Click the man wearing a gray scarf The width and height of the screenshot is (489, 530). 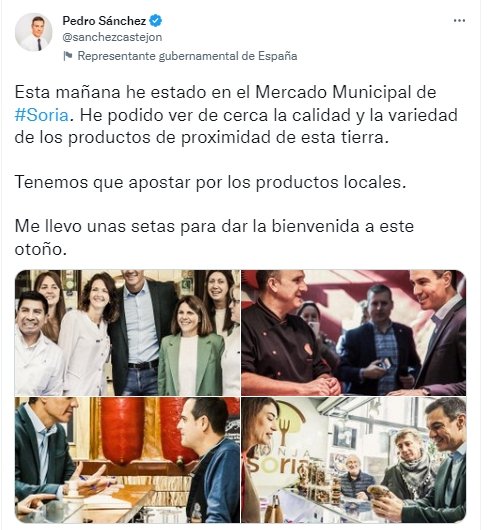click(x=410, y=468)
